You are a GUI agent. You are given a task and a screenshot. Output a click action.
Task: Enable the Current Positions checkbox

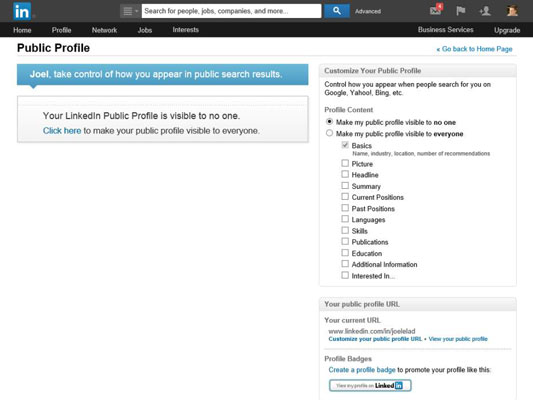[345, 196]
